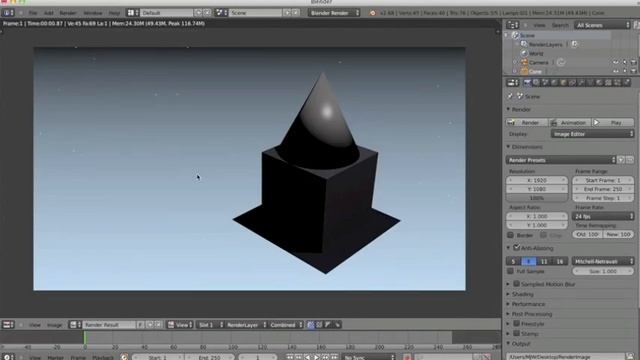Select the World item in the outliner
640x360 pixels.
point(536,53)
